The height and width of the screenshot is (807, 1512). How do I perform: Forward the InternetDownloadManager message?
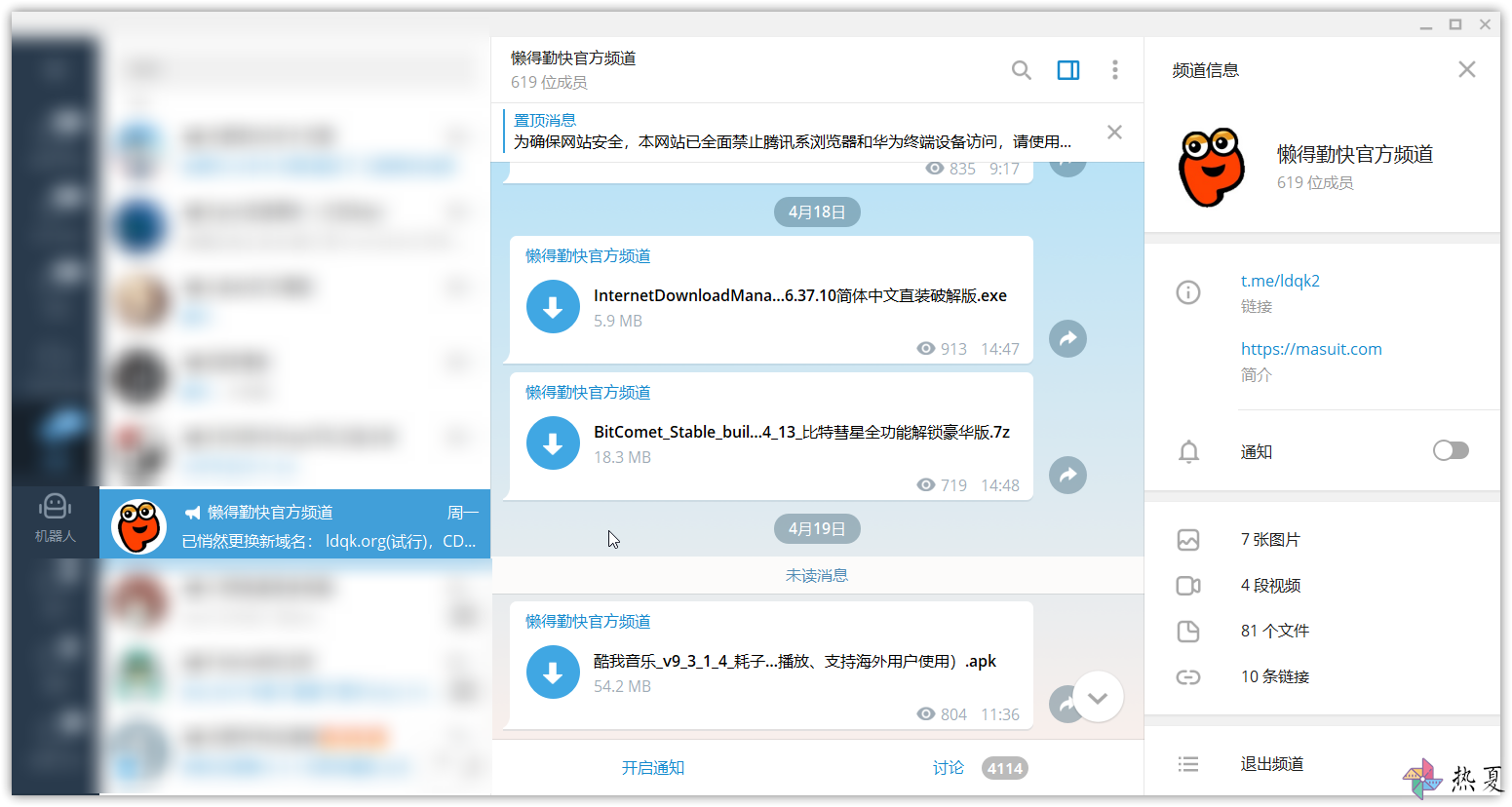coord(1067,339)
